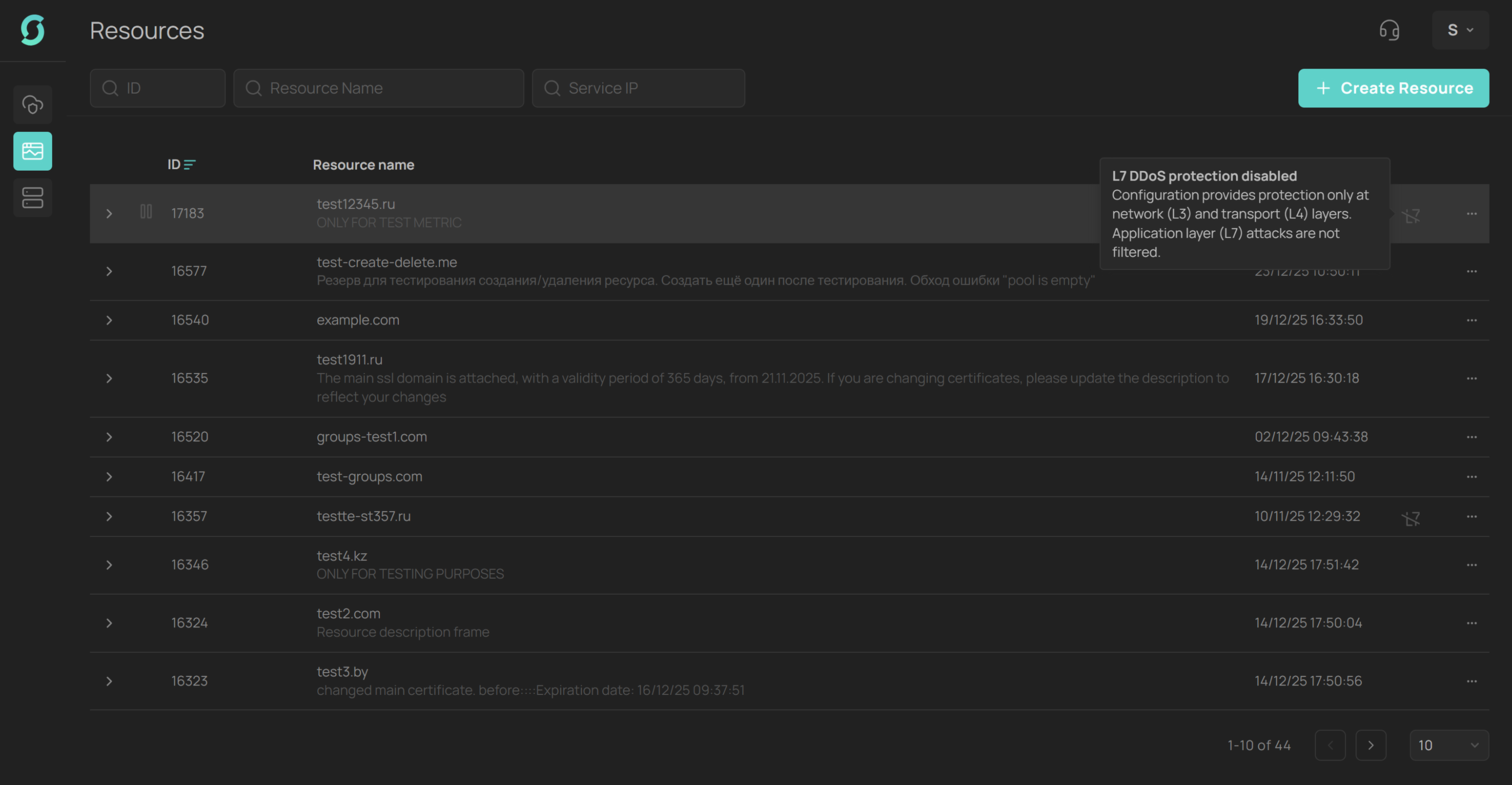Viewport: 1512px width, 785px height.
Task: Click the Resource Name search field
Action: tap(379, 88)
